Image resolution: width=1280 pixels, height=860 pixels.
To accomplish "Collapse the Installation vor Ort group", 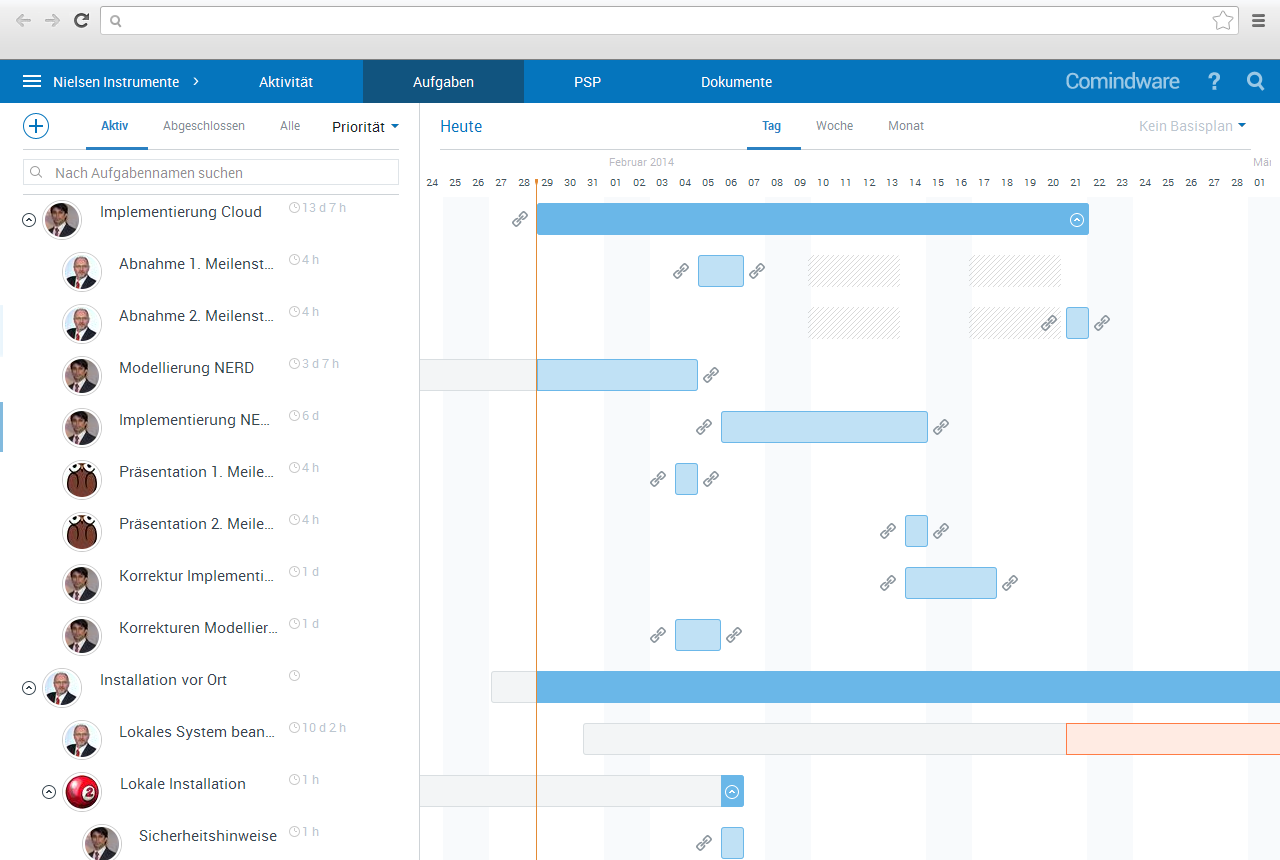I will (29, 688).
